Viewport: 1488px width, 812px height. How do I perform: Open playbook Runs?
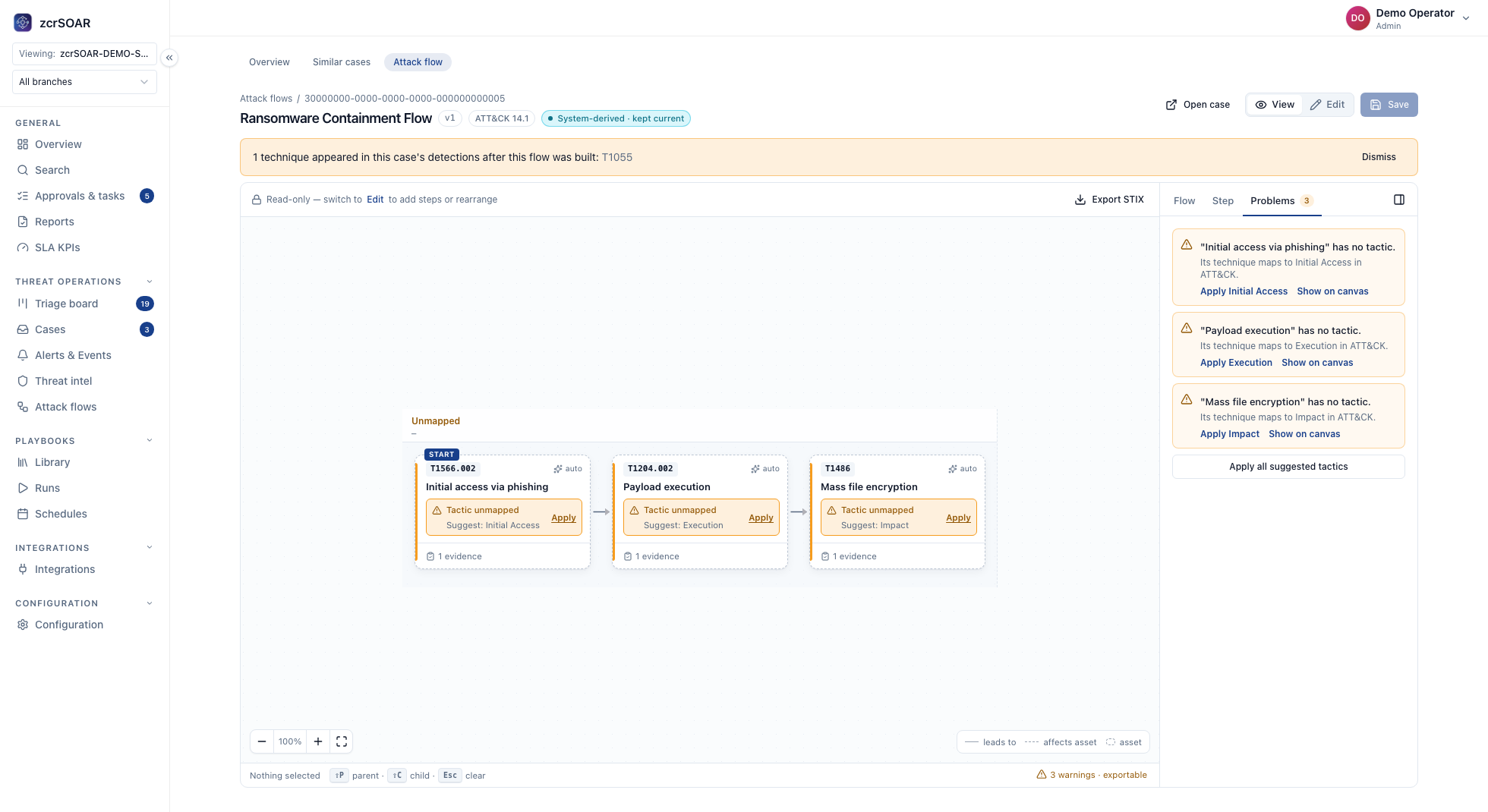(84, 488)
